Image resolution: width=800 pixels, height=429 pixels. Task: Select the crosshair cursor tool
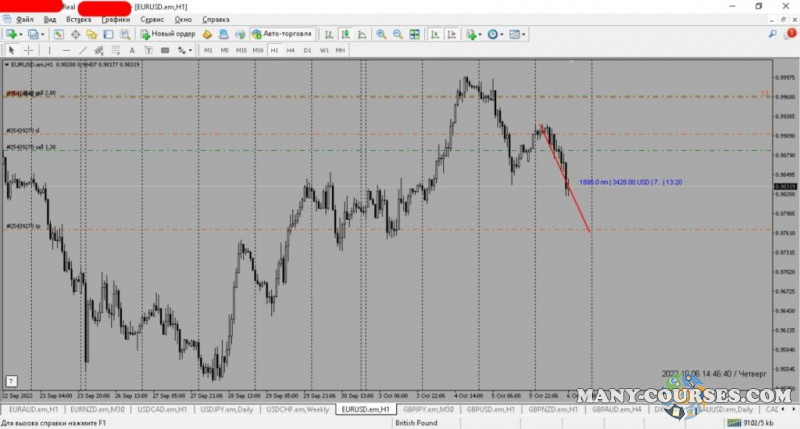pyautogui.click(x=28, y=49)
